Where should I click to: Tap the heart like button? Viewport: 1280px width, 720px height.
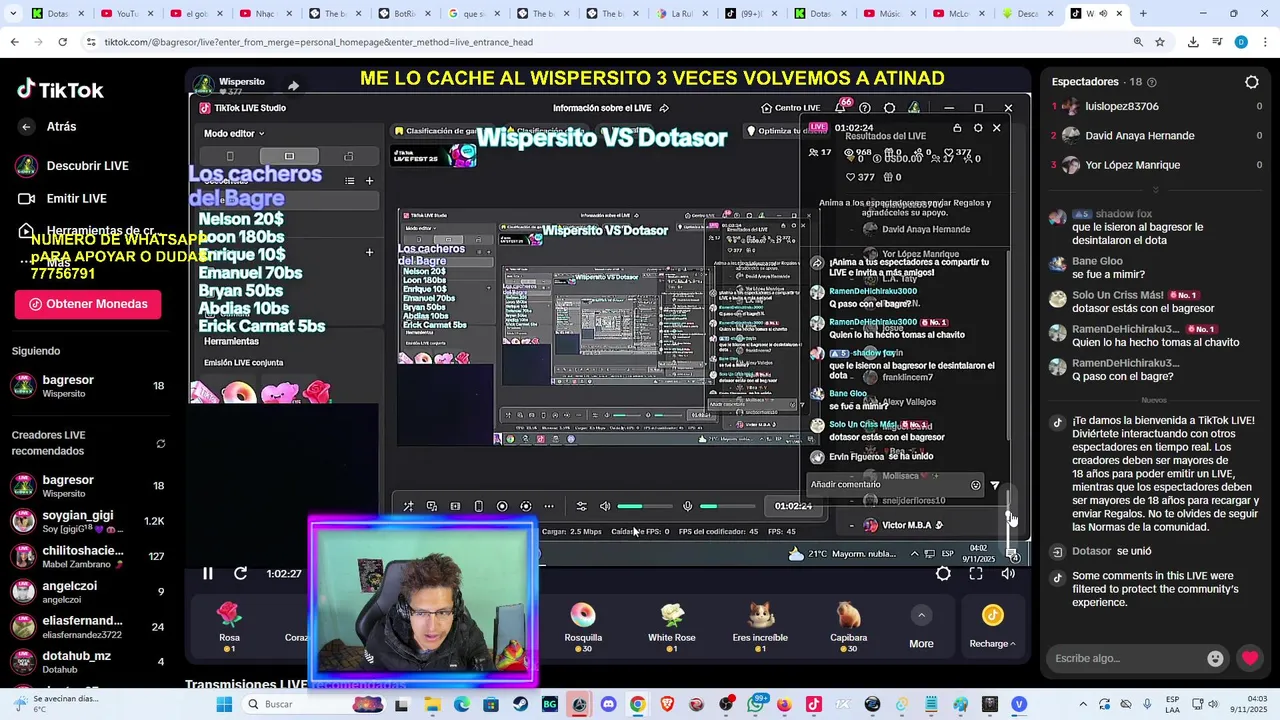coord(1250,658)
